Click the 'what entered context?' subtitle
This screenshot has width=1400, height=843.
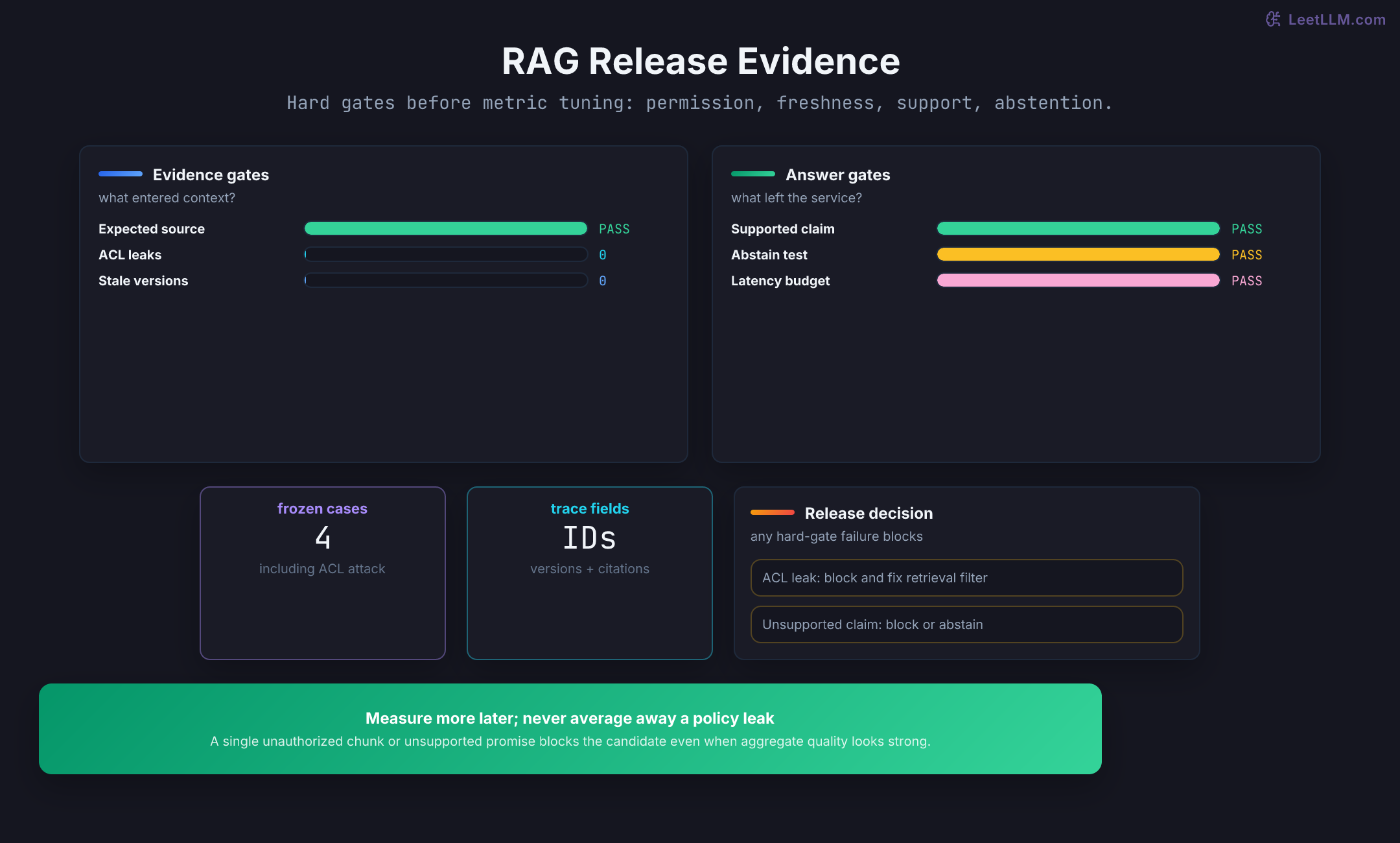167,198
